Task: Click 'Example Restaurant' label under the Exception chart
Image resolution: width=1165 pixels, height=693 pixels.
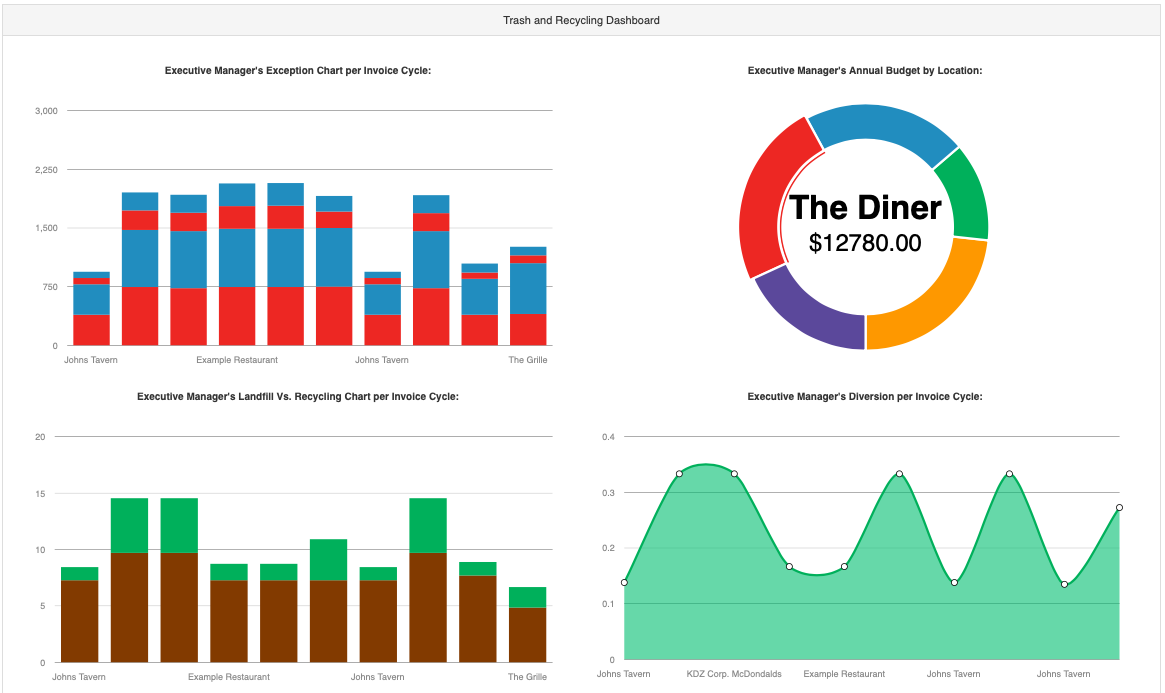Action: (237, 360)
